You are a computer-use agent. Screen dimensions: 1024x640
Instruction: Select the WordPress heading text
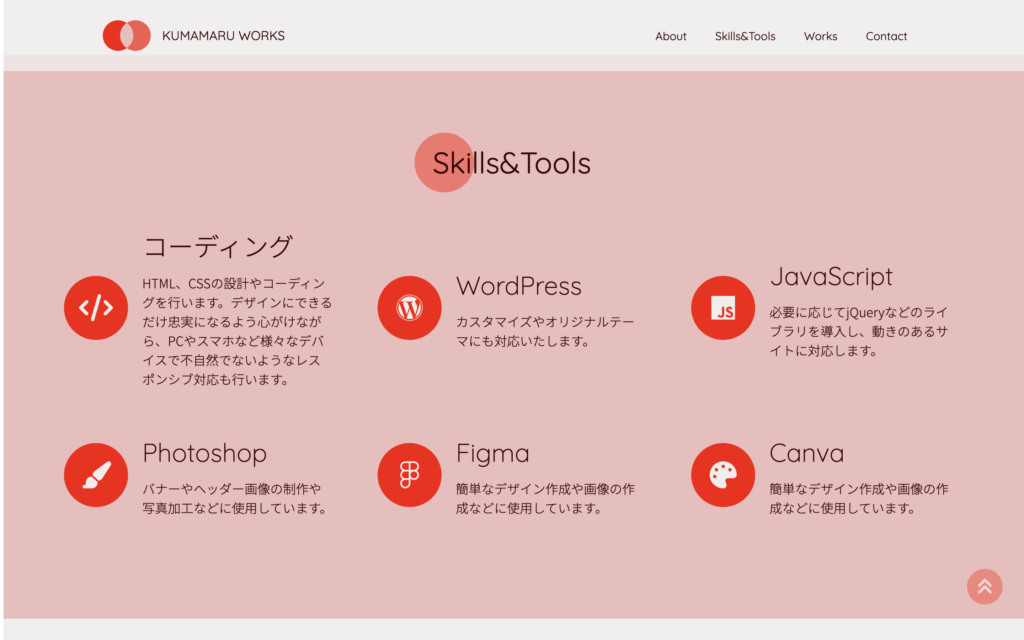(x=518, y=286)
